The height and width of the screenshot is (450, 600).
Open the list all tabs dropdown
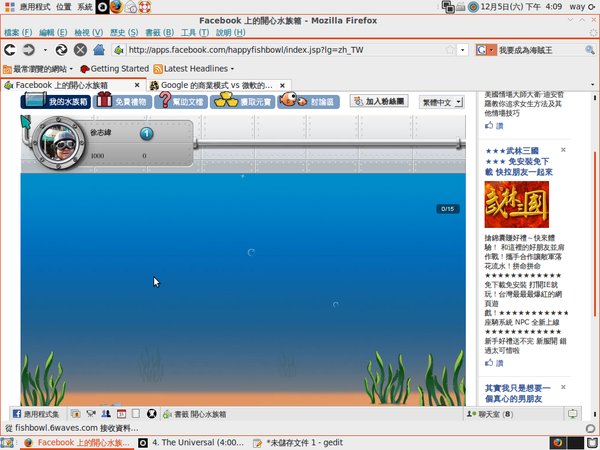[593, 85]
